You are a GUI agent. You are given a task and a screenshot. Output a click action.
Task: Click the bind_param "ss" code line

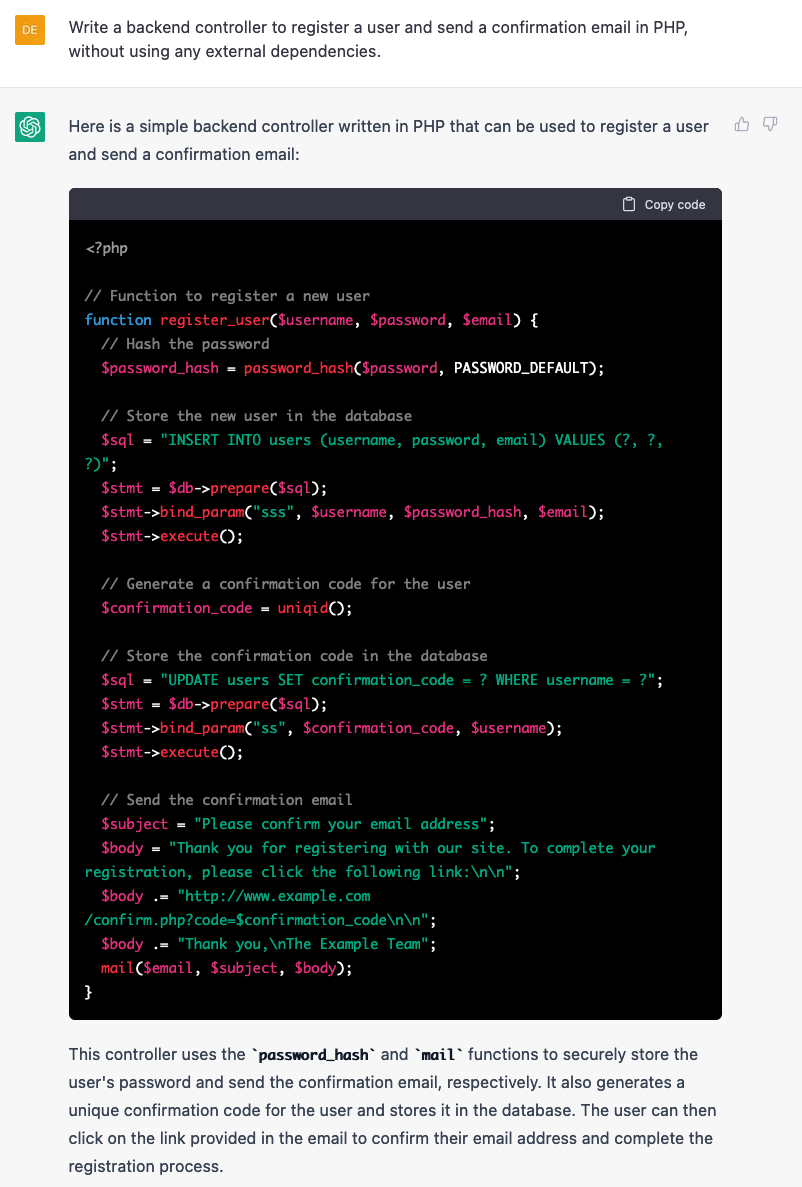pos(332,727)
